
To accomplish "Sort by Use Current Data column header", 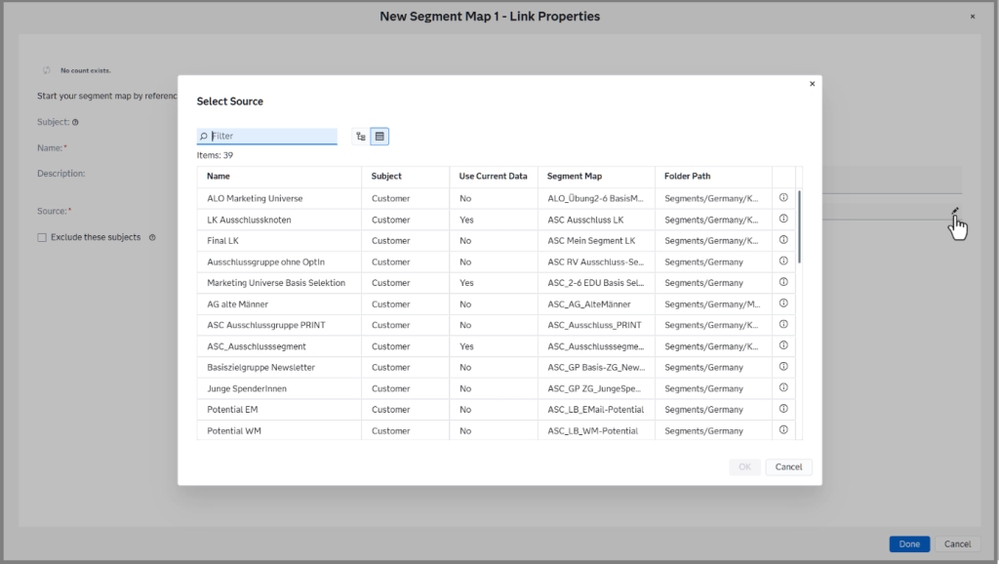I will pos(493,177).
